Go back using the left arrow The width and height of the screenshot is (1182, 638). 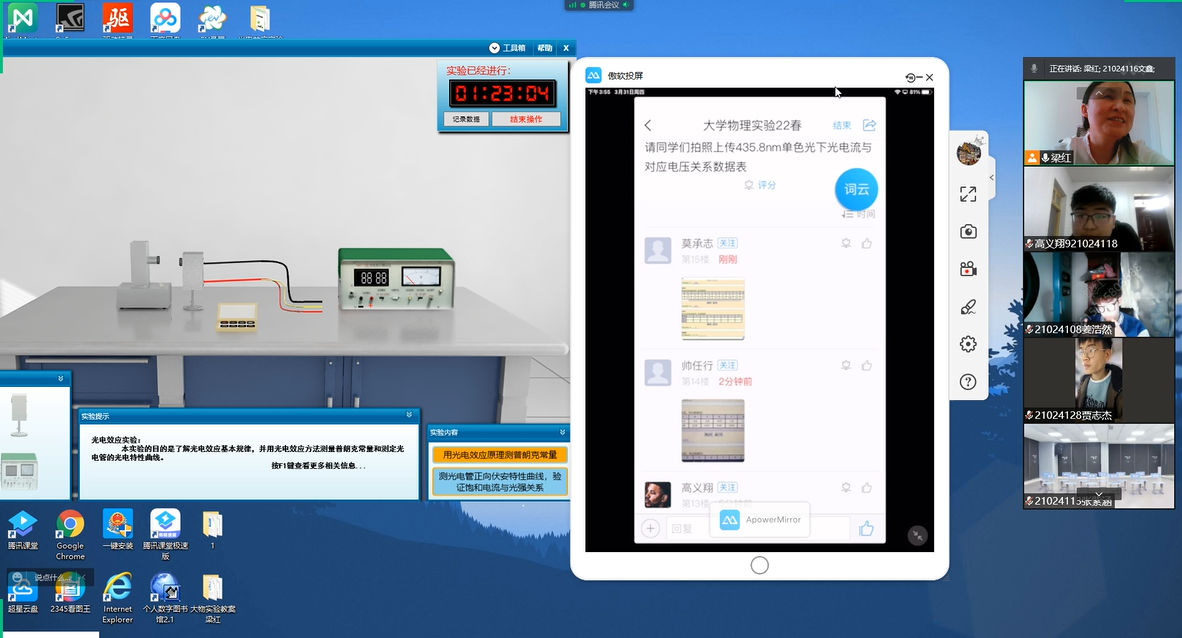click(648, 126)
